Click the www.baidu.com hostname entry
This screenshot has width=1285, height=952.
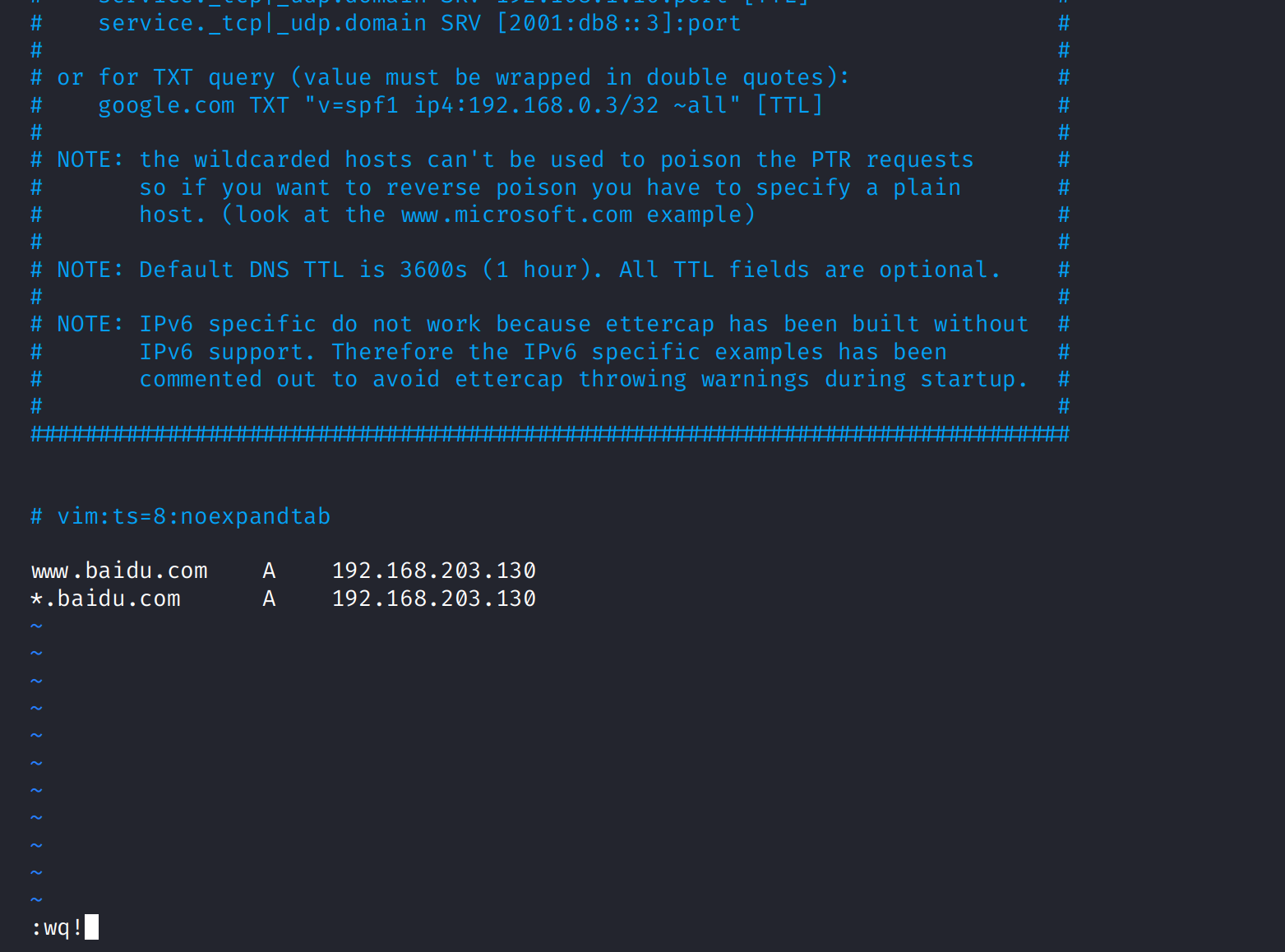click(x=119, y=571)
